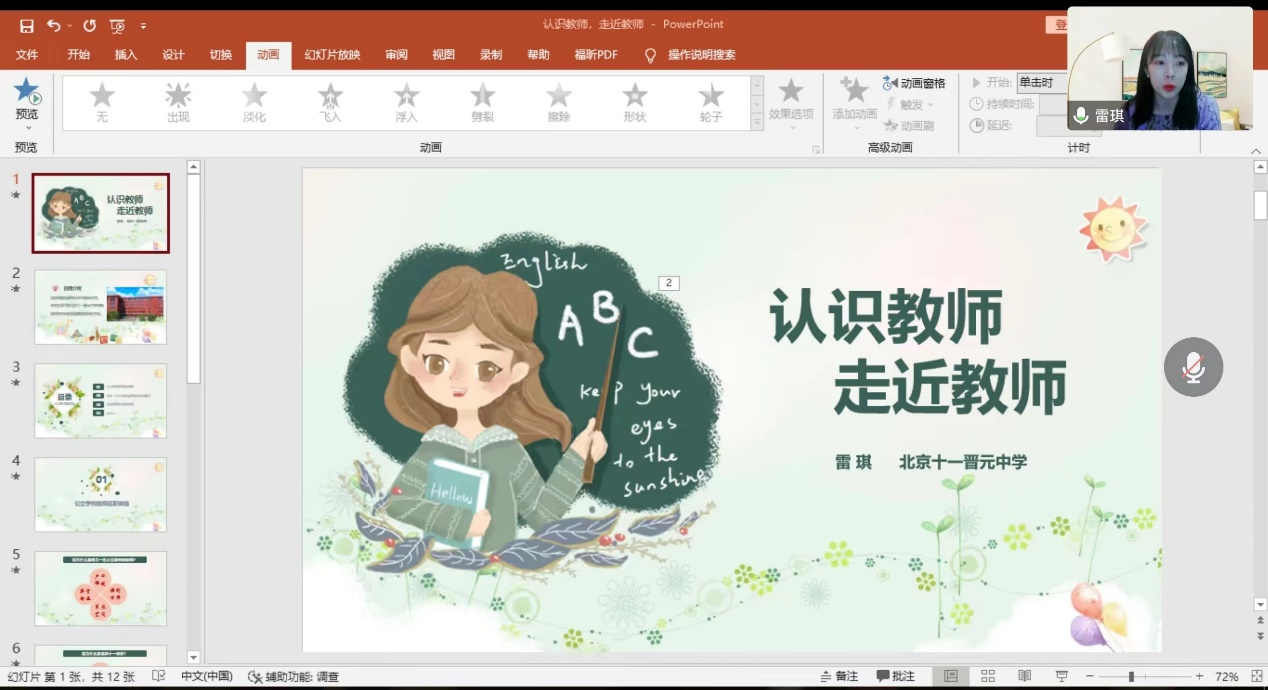Expand the animation gallery more arrow
The image size is (1268, 690).
[x=757, y=122]
